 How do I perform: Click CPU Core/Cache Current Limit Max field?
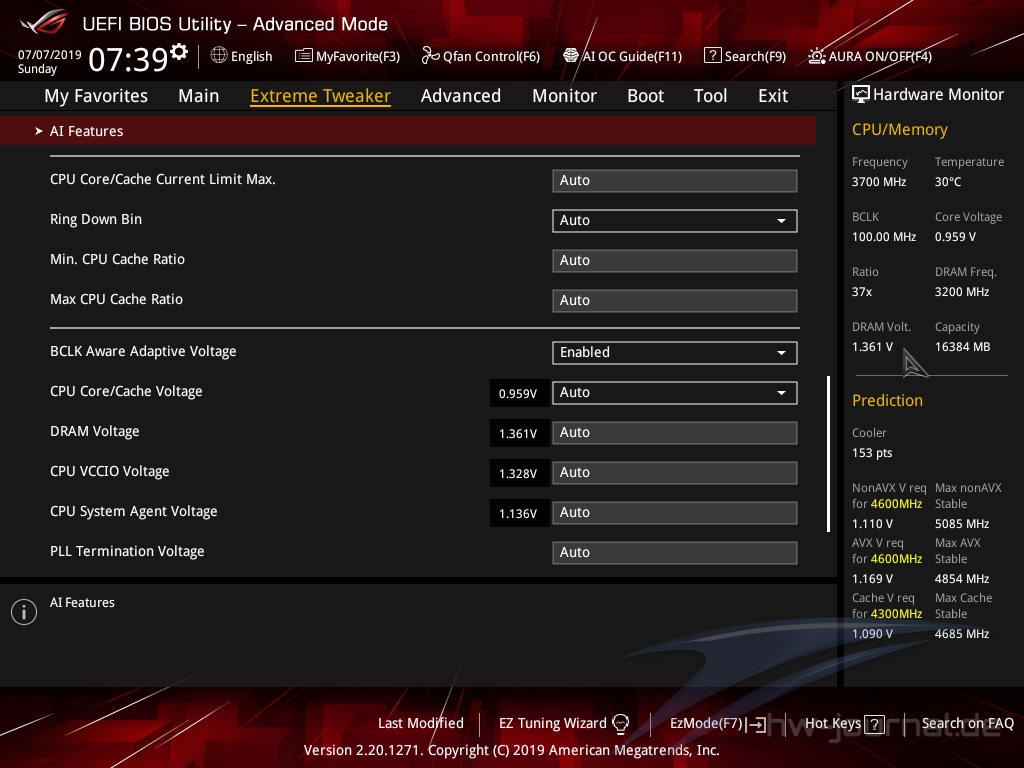click(x=675, y=181)
